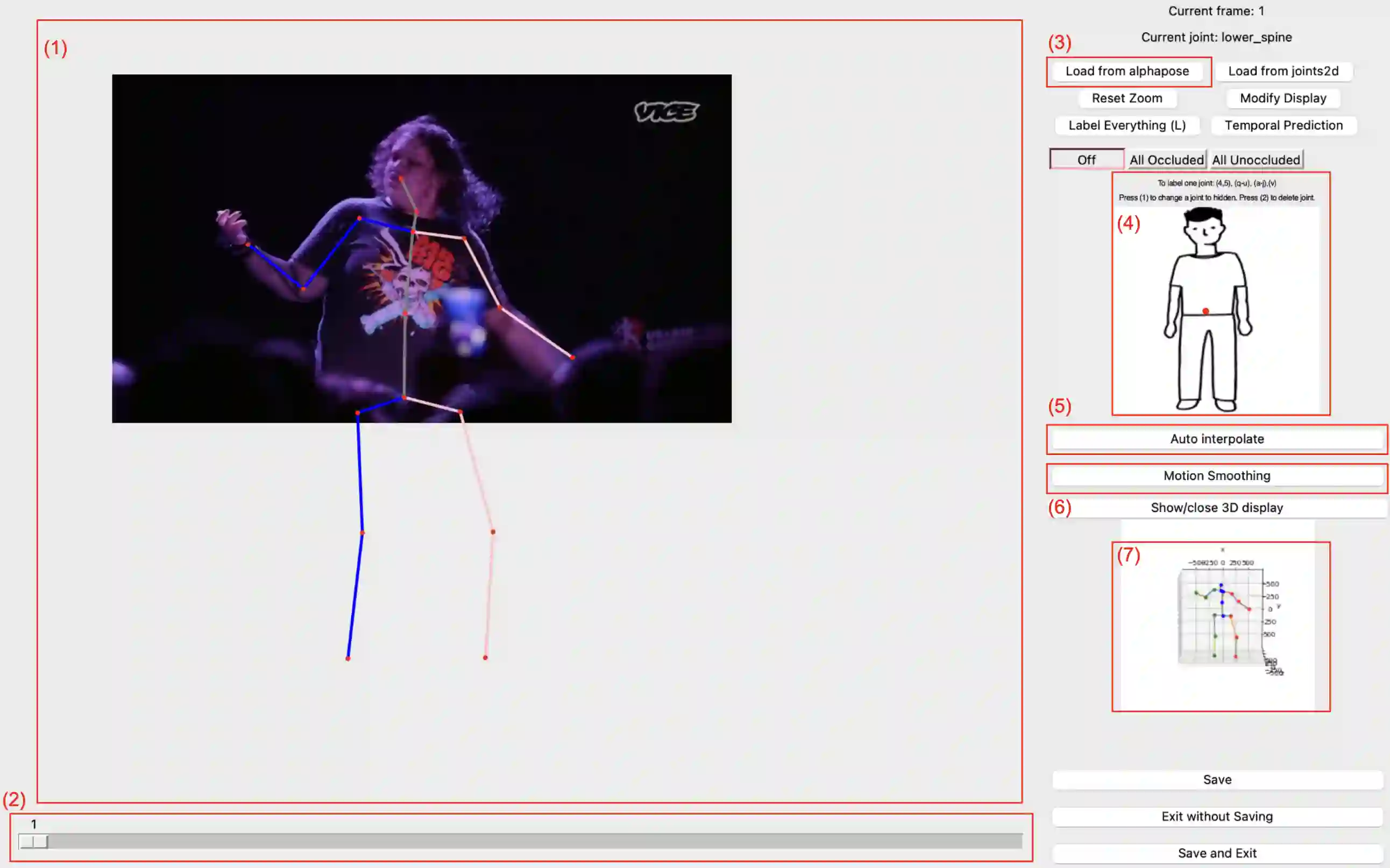Click red lower_spine dot on cartoon figure

1205,311
